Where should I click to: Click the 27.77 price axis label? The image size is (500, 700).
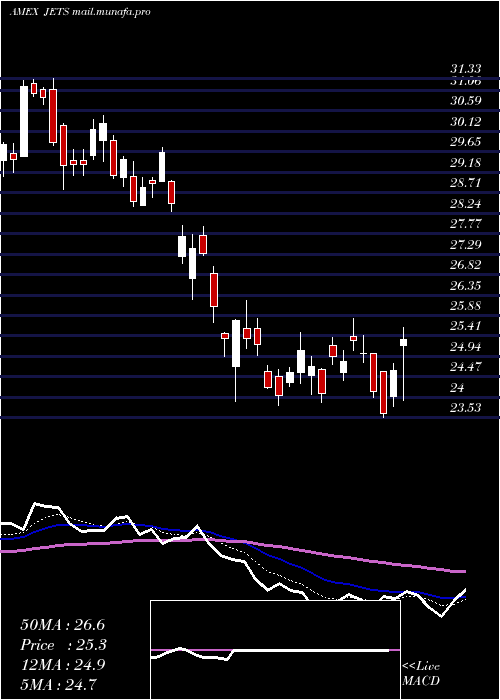(465, 224)
